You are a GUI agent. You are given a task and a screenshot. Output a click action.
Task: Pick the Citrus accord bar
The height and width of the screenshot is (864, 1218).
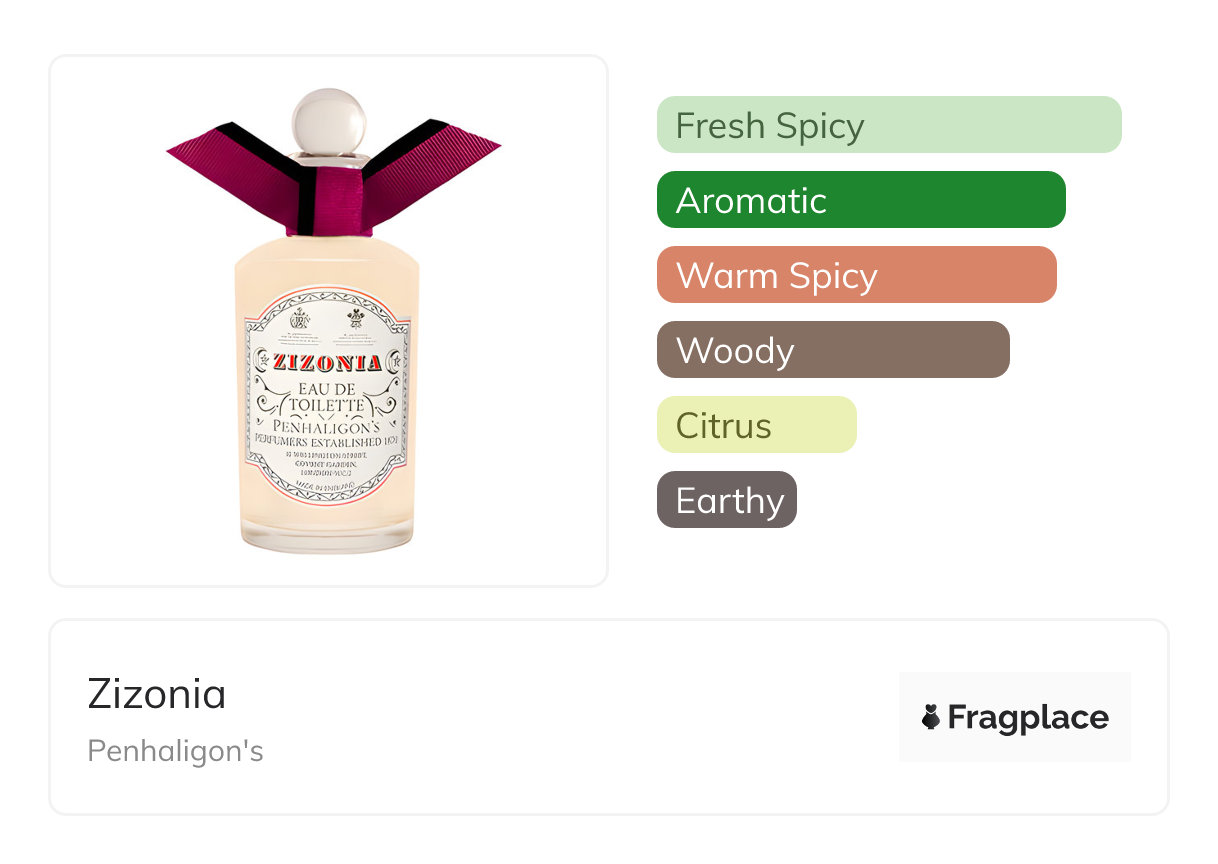[x=756, y=425]
